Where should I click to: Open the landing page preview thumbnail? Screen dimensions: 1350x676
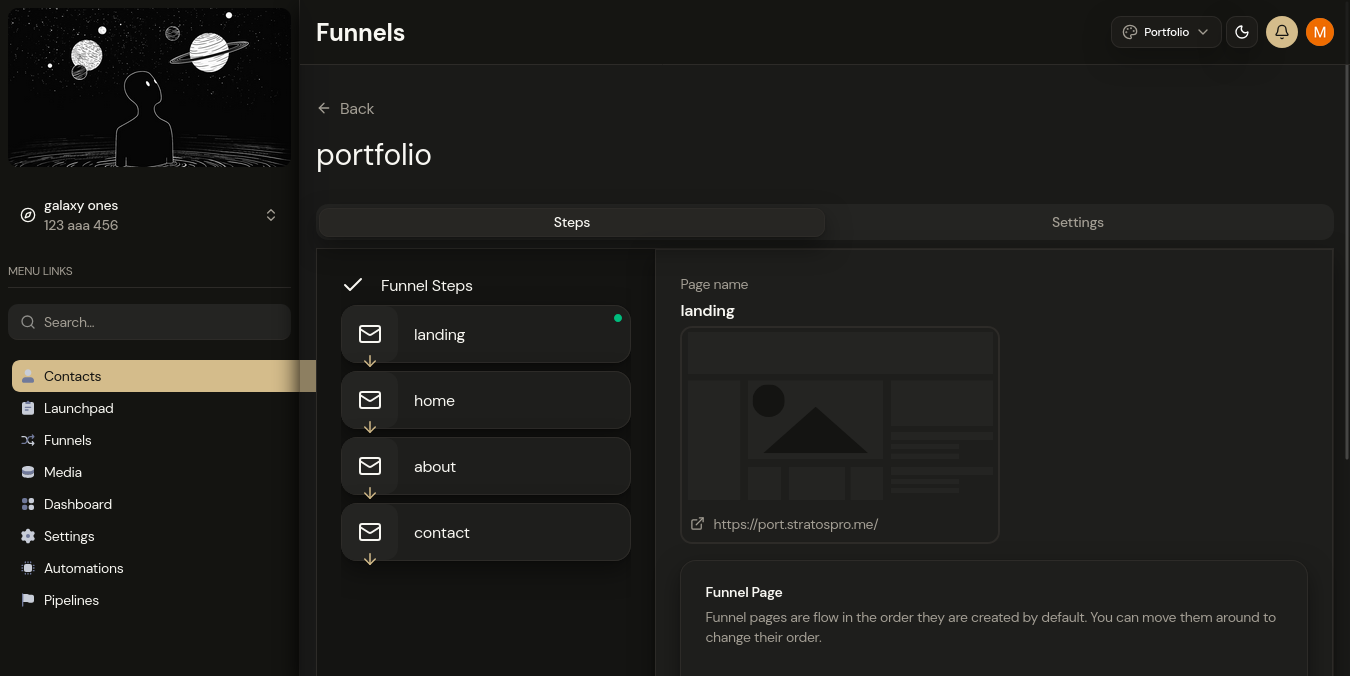[840, 416]
